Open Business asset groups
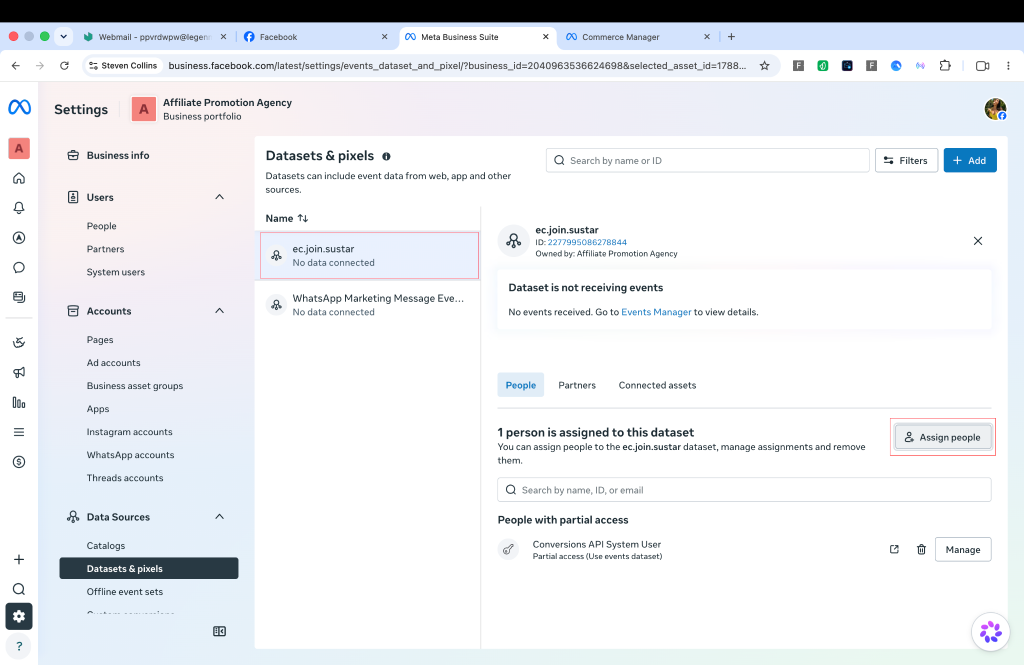The height and width of the screenshot is (665, 1024). pyautogui.click(x=135, y=385)
